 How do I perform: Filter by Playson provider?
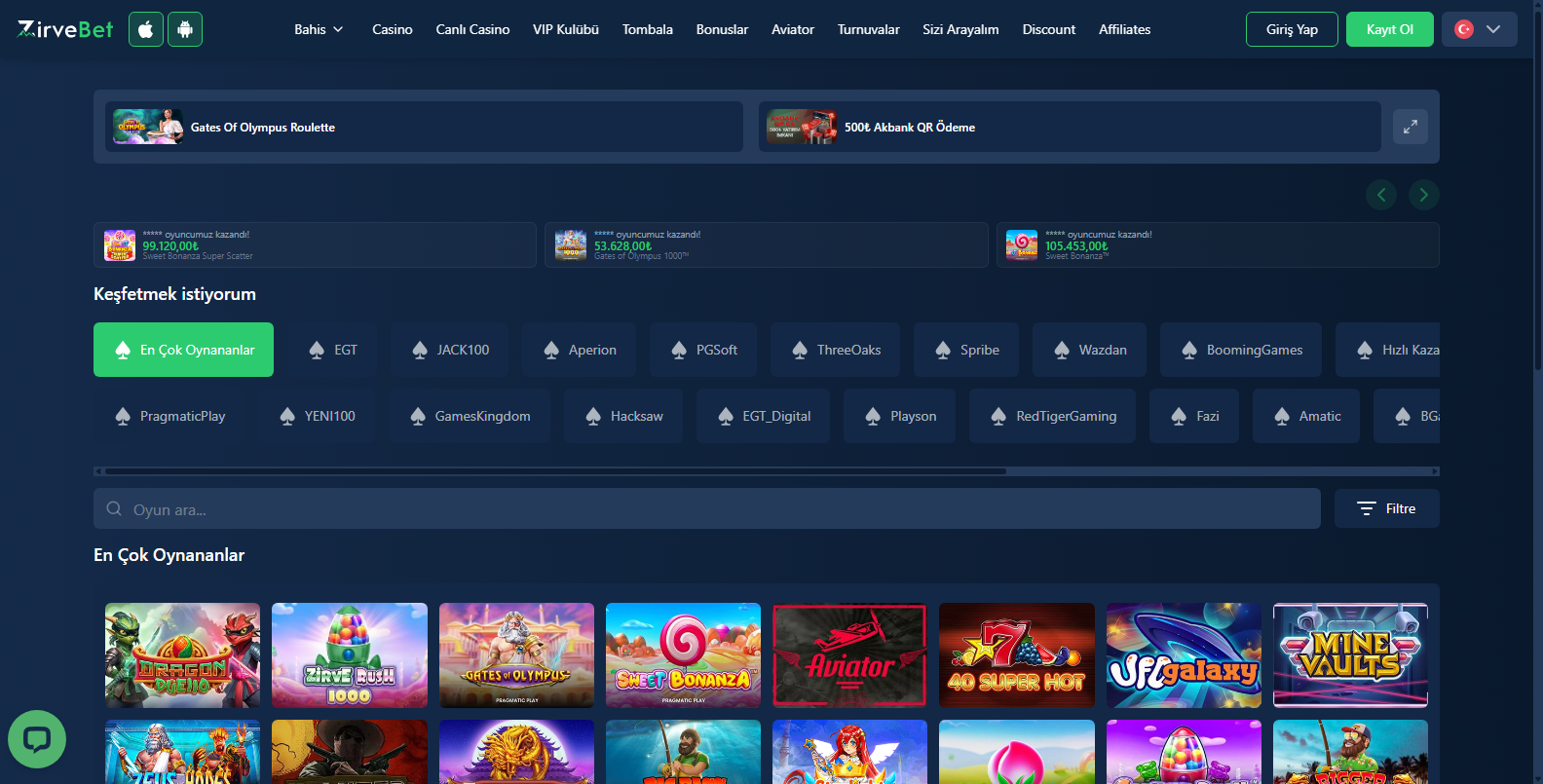click(x=899, y=416)
